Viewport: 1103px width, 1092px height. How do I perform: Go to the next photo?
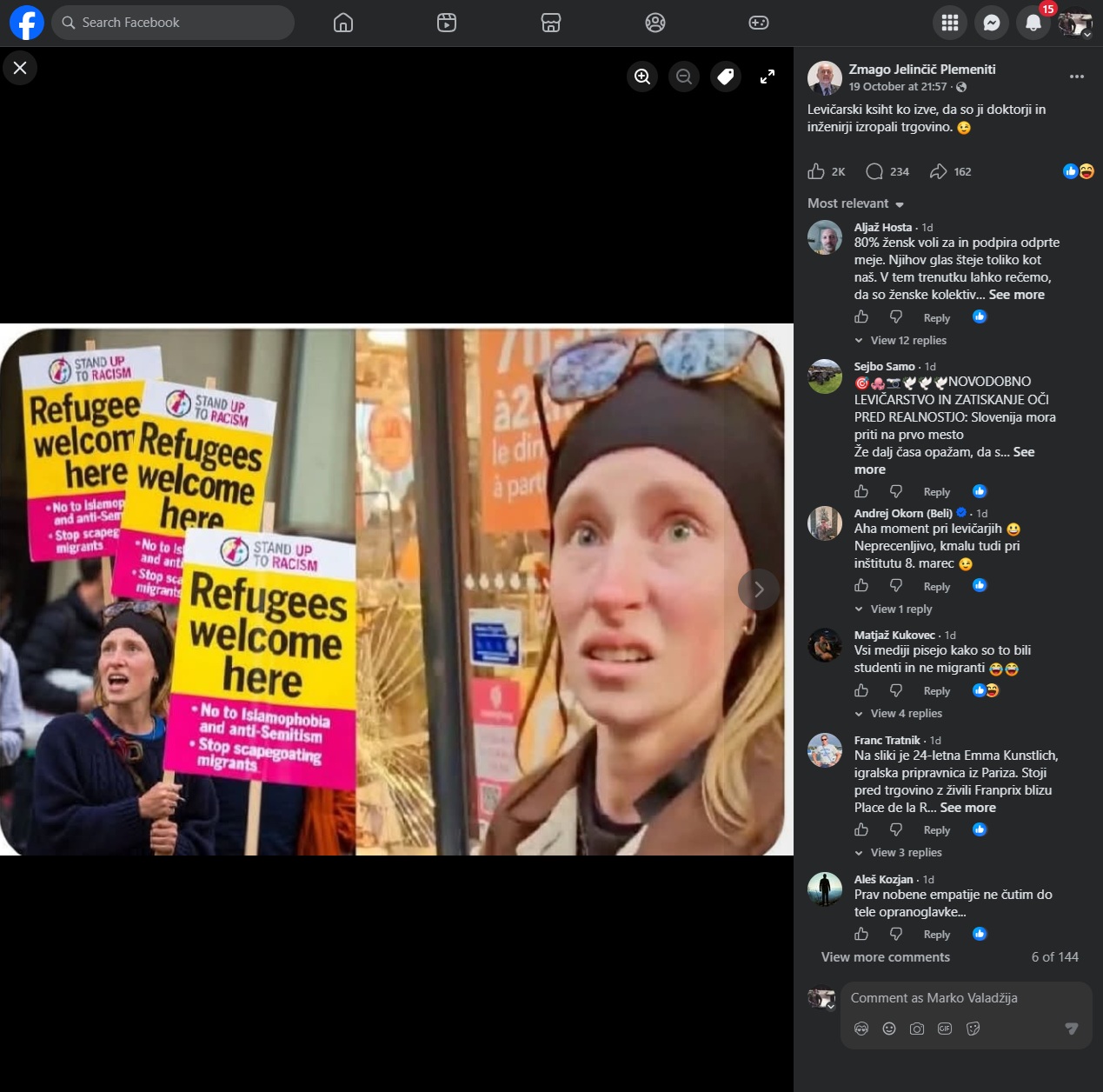759,589
